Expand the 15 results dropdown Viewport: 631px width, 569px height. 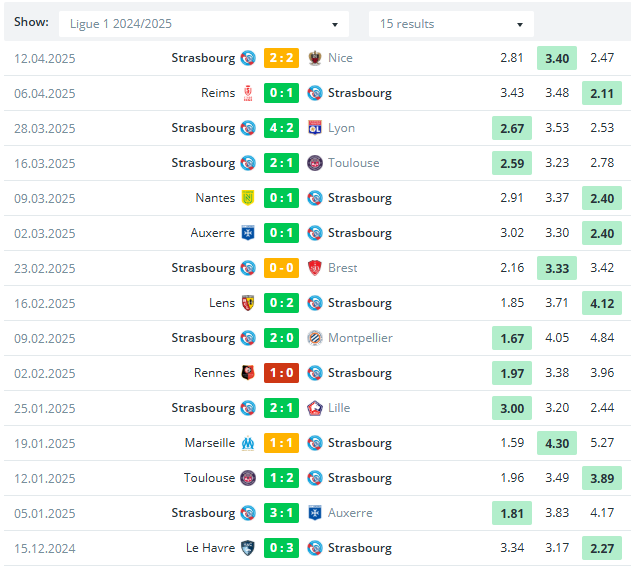point(451,24)
